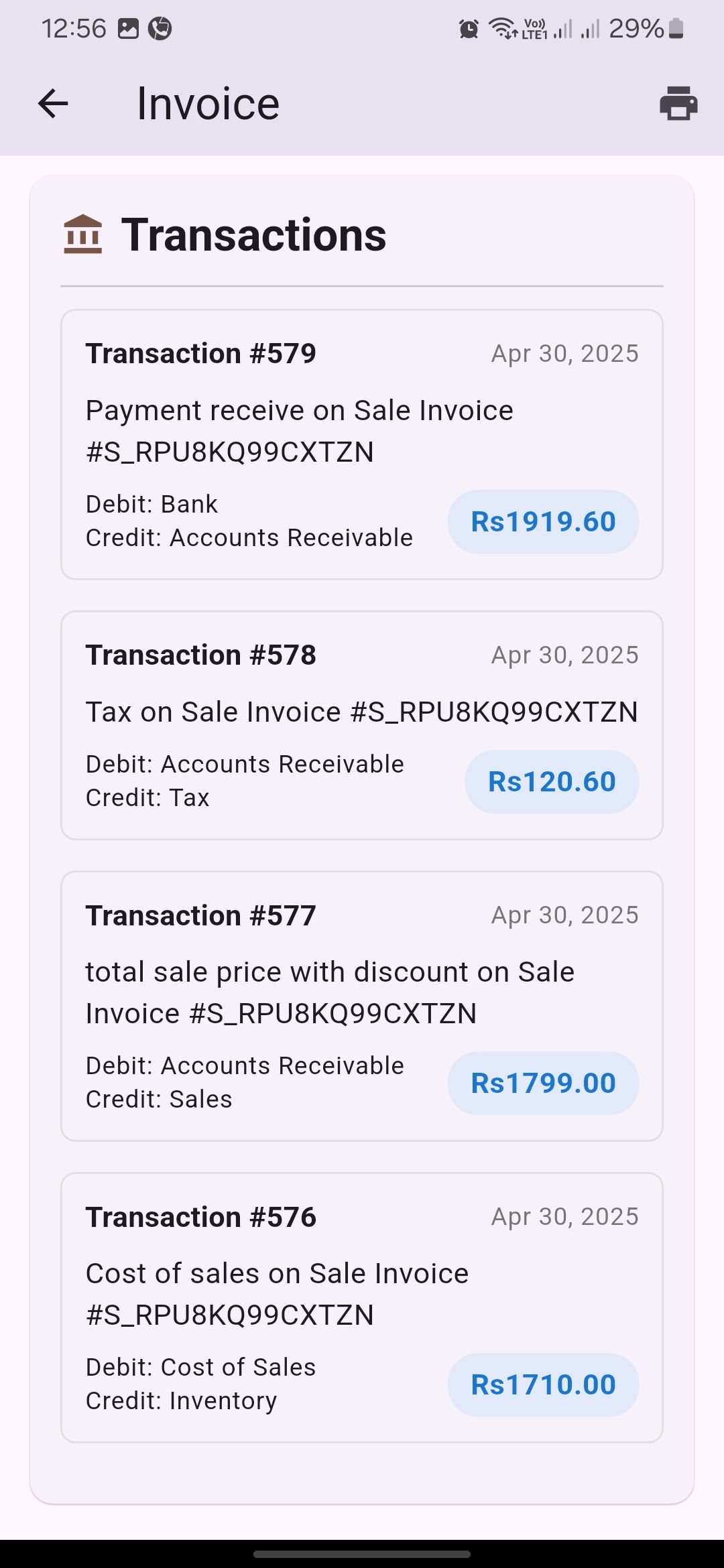The image size is (724, 1568).
Task: Open Transaction #577 heading
Action: point(200,915)
